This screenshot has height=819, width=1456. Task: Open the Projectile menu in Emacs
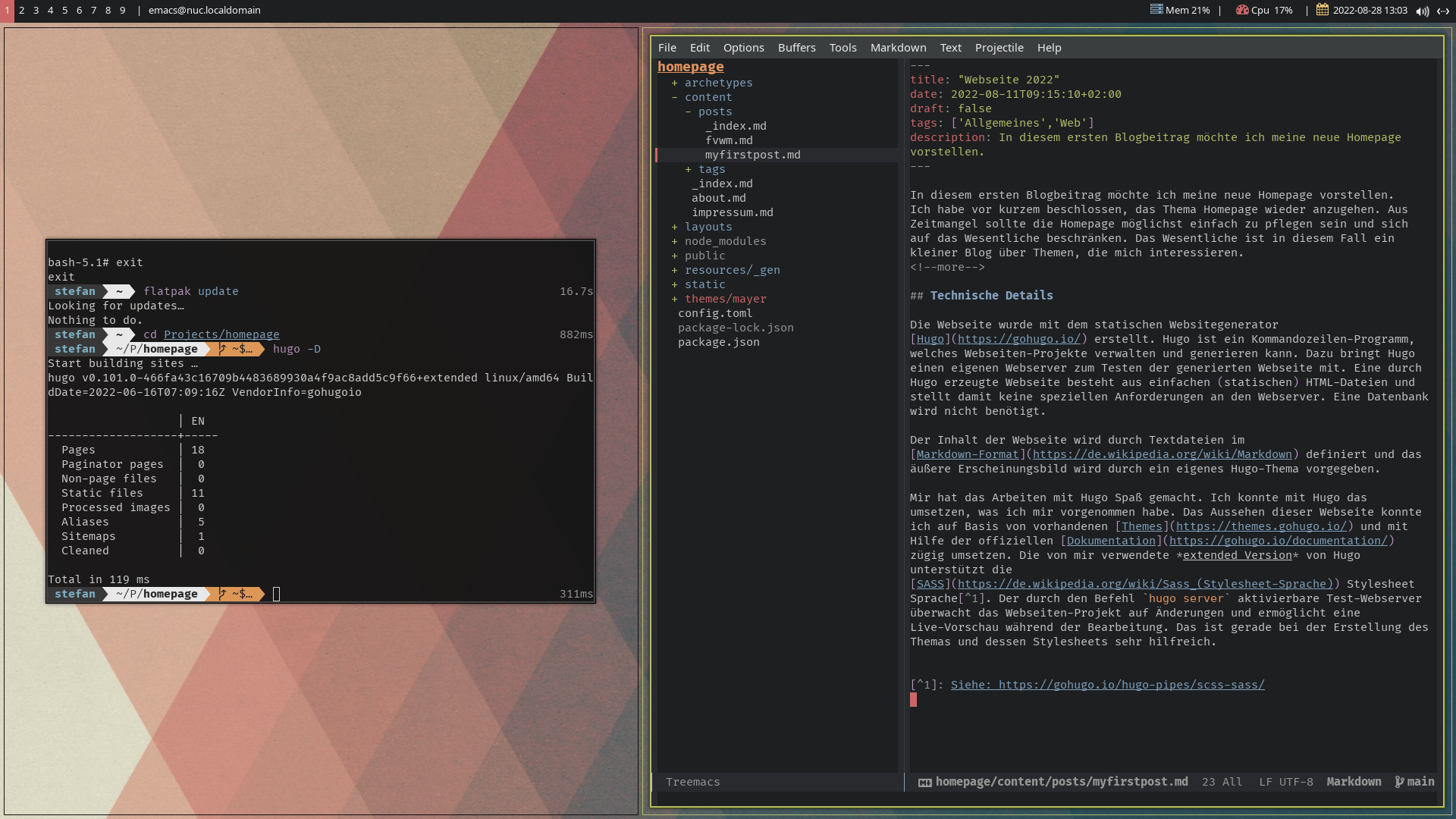click(x=999, y=48)
